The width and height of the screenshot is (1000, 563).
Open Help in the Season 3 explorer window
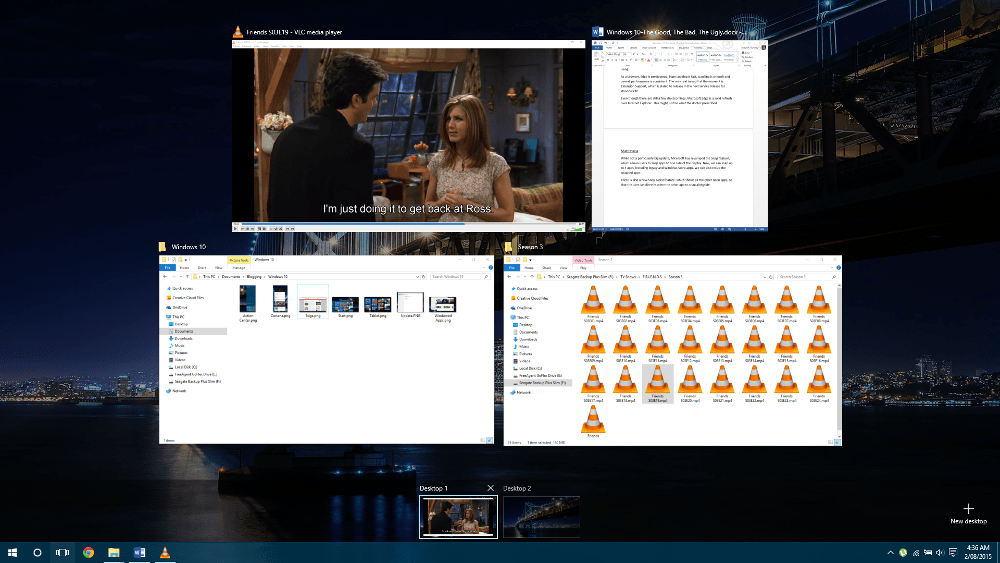[838, 268]
